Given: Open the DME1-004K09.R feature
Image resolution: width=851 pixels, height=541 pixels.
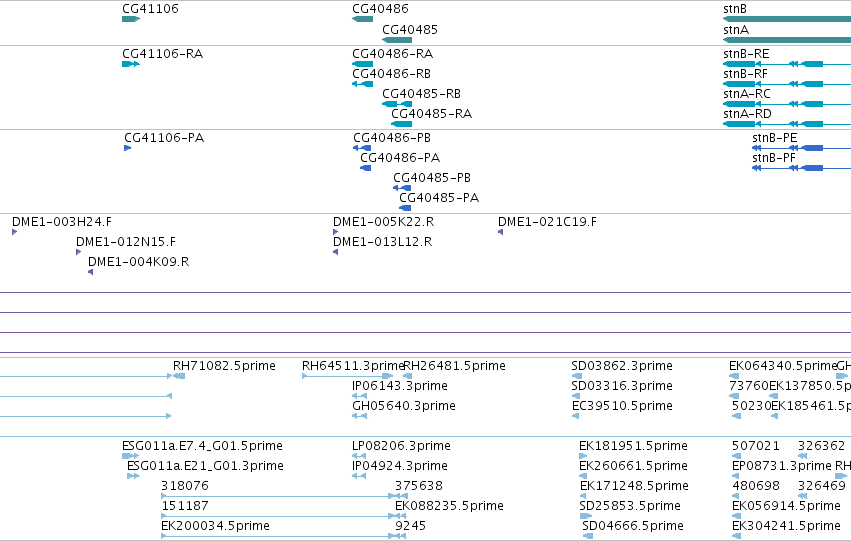Looking at the screenshot, I should point(138,262).
